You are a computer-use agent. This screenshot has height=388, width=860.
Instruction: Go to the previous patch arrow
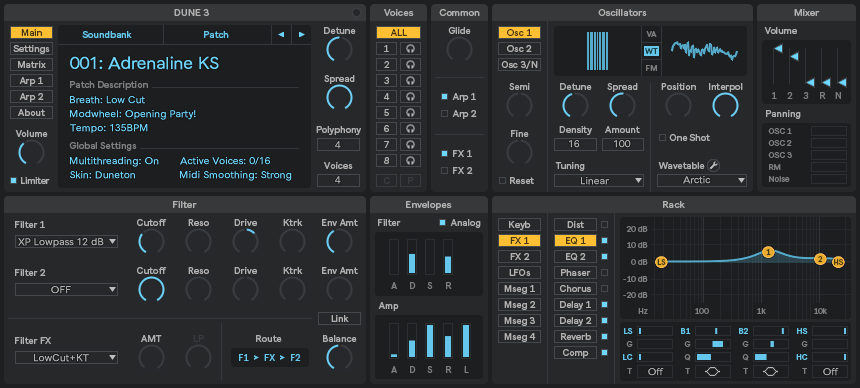click(281, 35)
